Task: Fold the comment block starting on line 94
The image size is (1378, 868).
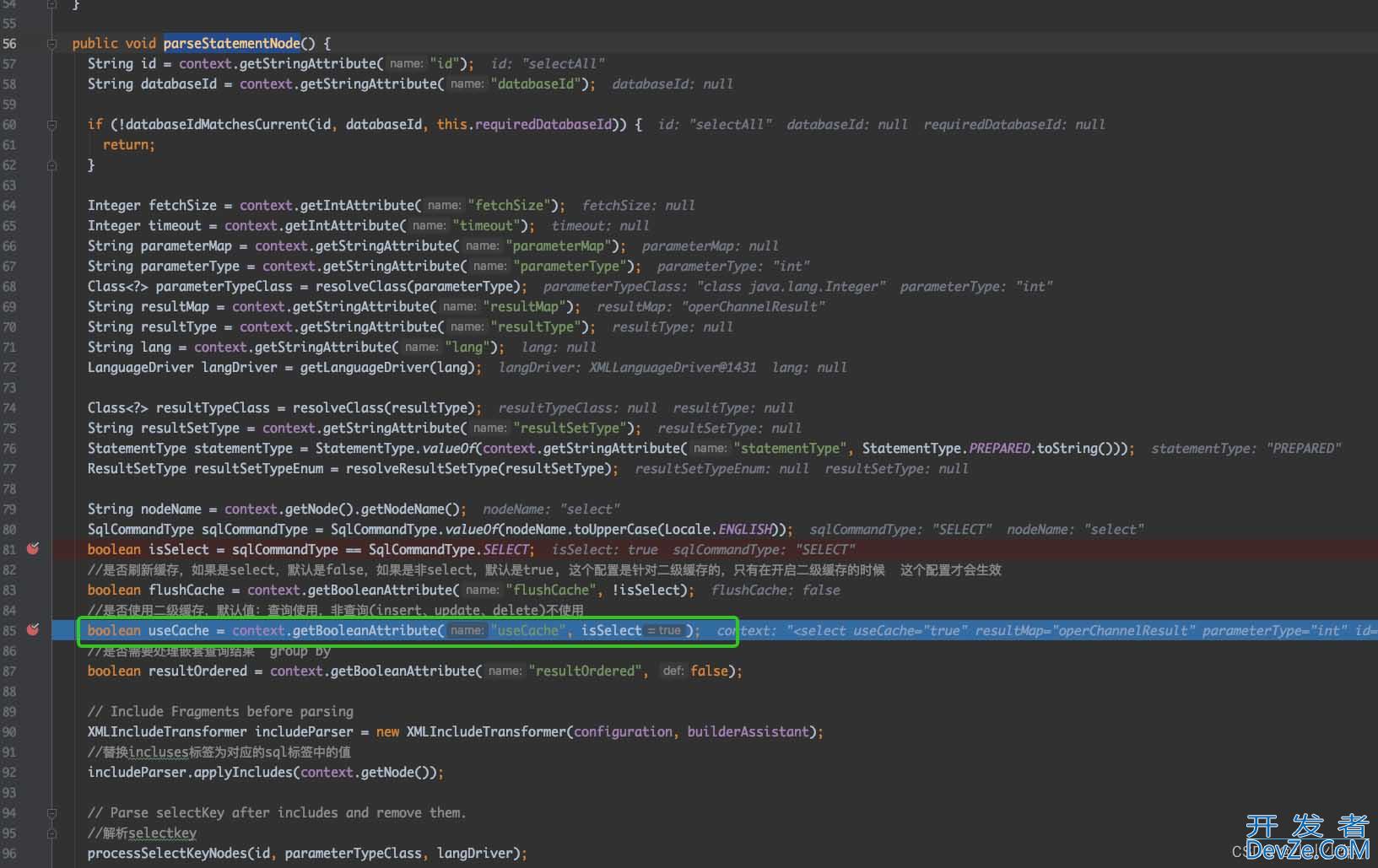Action: [51, 813]
